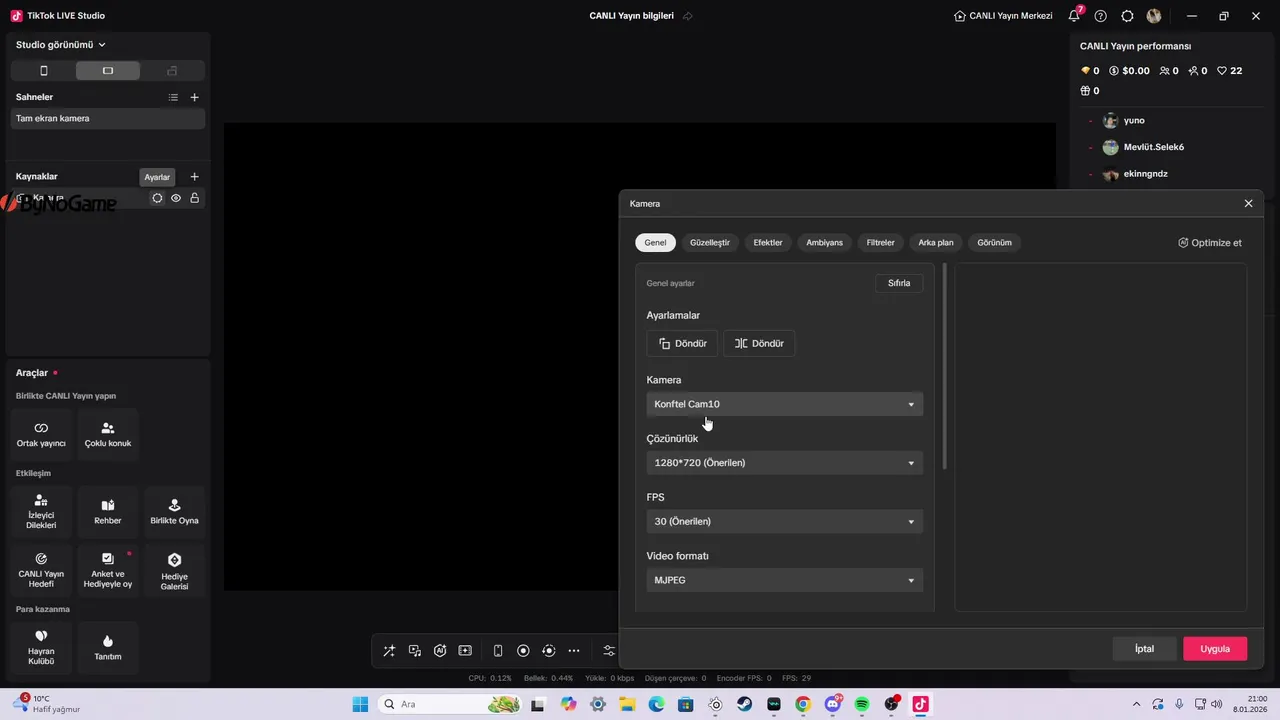Select the Filtreler tab
Image resolution: width=1280 pixels, height=720 pixels.
[x=881, y=243]
